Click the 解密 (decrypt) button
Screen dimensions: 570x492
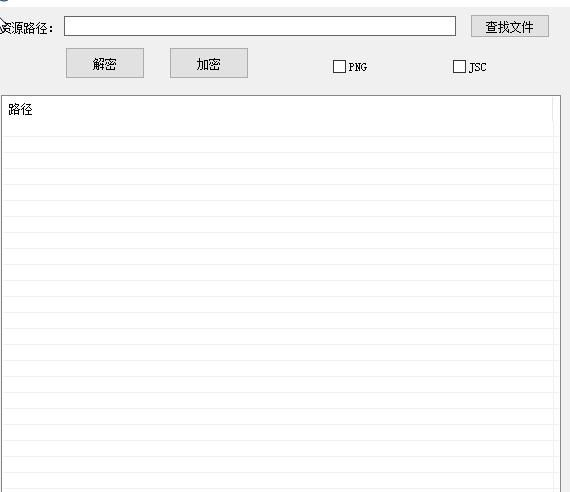105,63
